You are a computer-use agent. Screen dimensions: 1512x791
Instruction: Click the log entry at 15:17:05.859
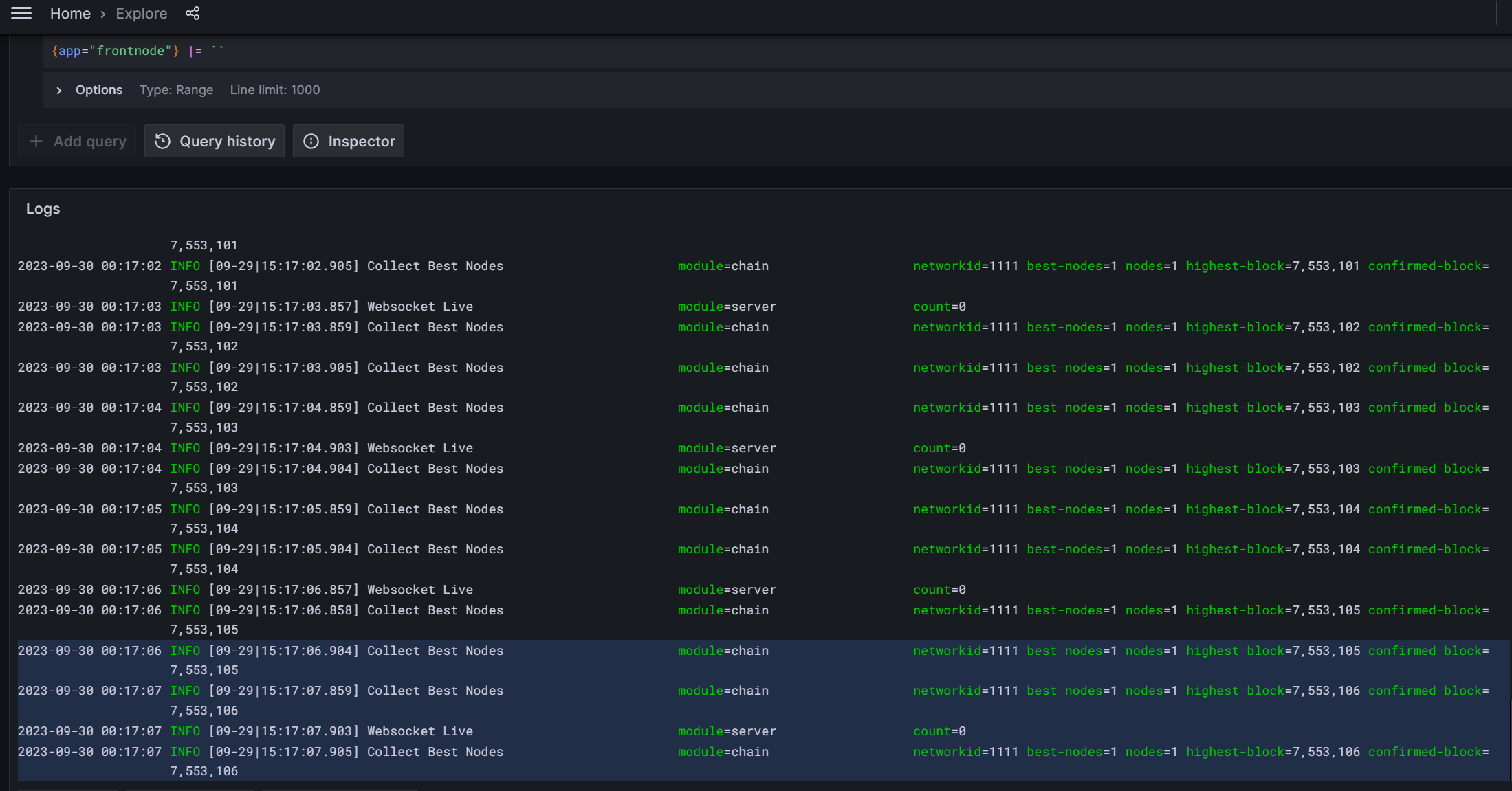pyautogui.click(x=435, y=509)
